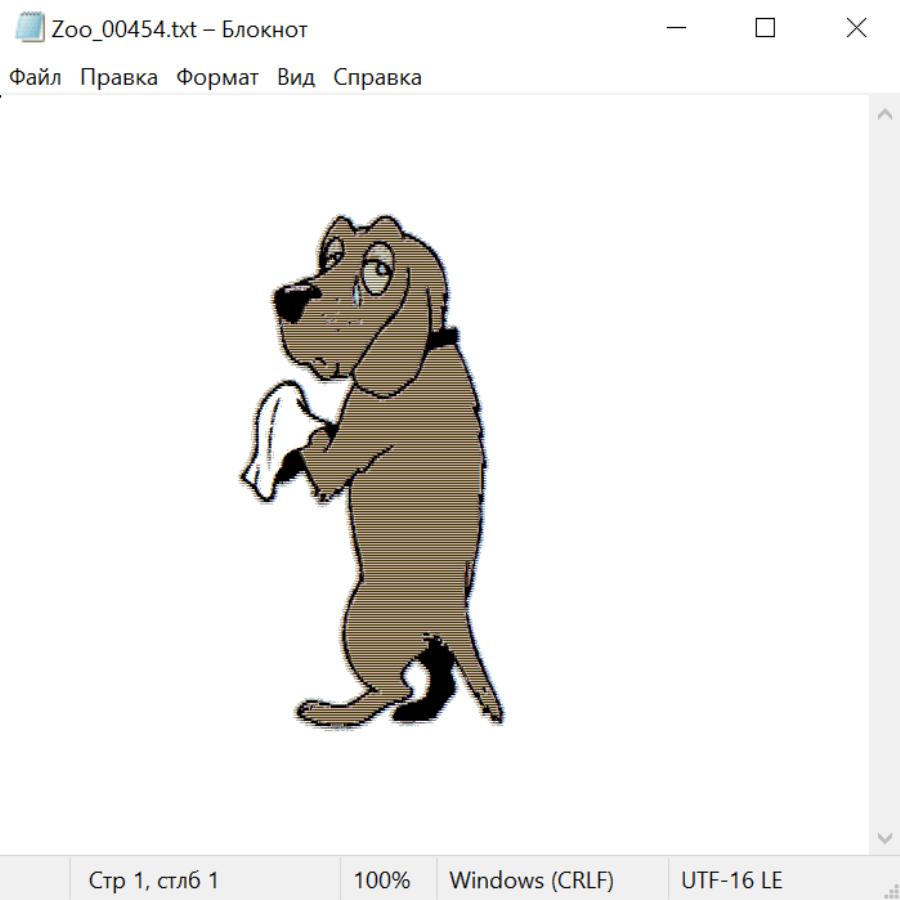900x900 pixels.
Task: Open the Файл menu
Action: tap(35, 78)
